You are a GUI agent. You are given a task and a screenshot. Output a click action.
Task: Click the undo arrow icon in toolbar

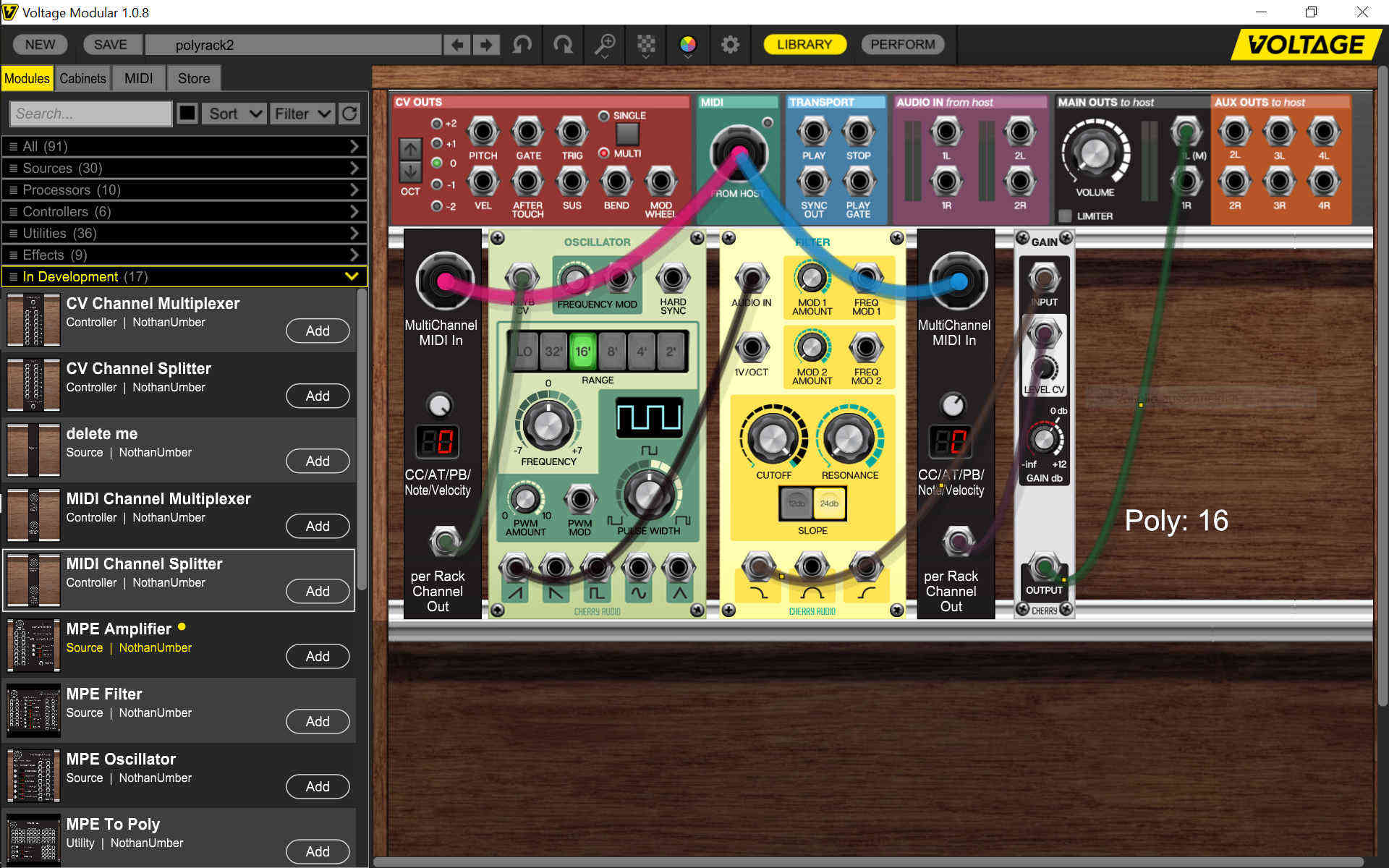click(522, 45)
